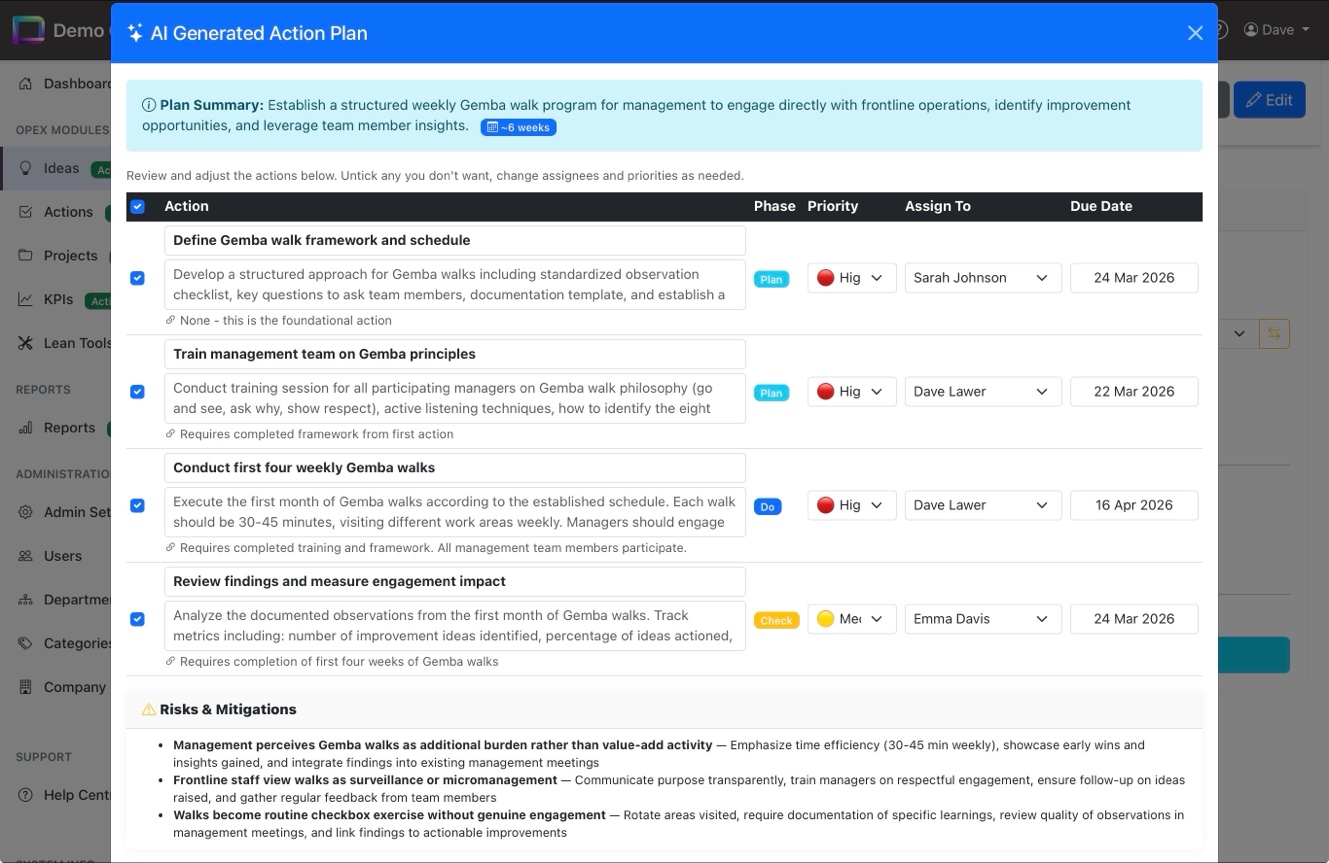Click the Edit button
Viewport: 1329px width, 863px height.
(1269, 99)
